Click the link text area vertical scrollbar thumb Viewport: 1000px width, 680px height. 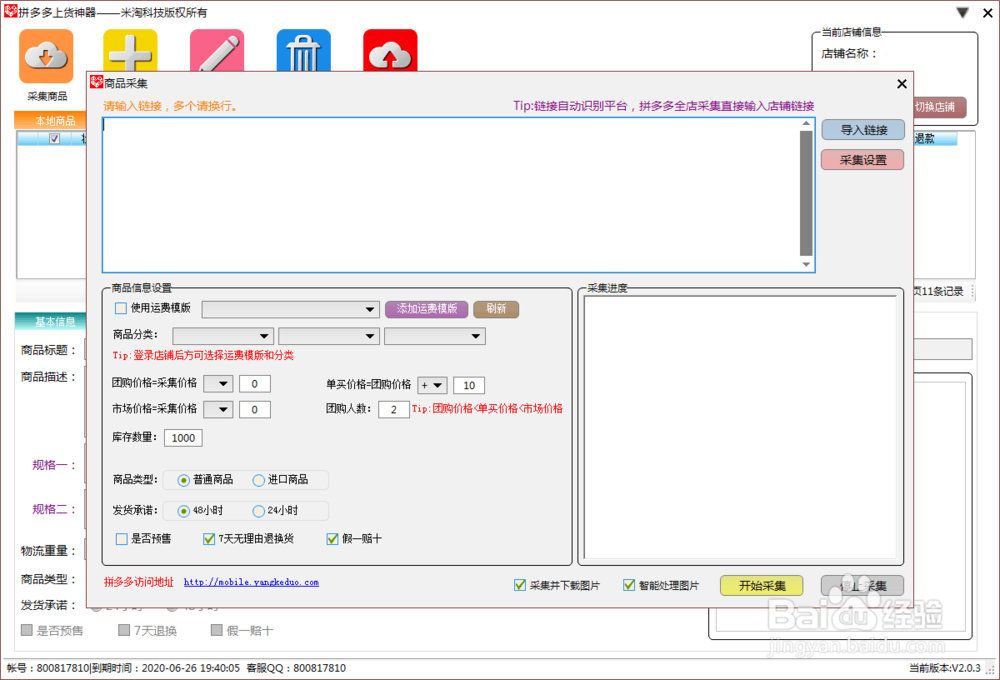[806, 193]
